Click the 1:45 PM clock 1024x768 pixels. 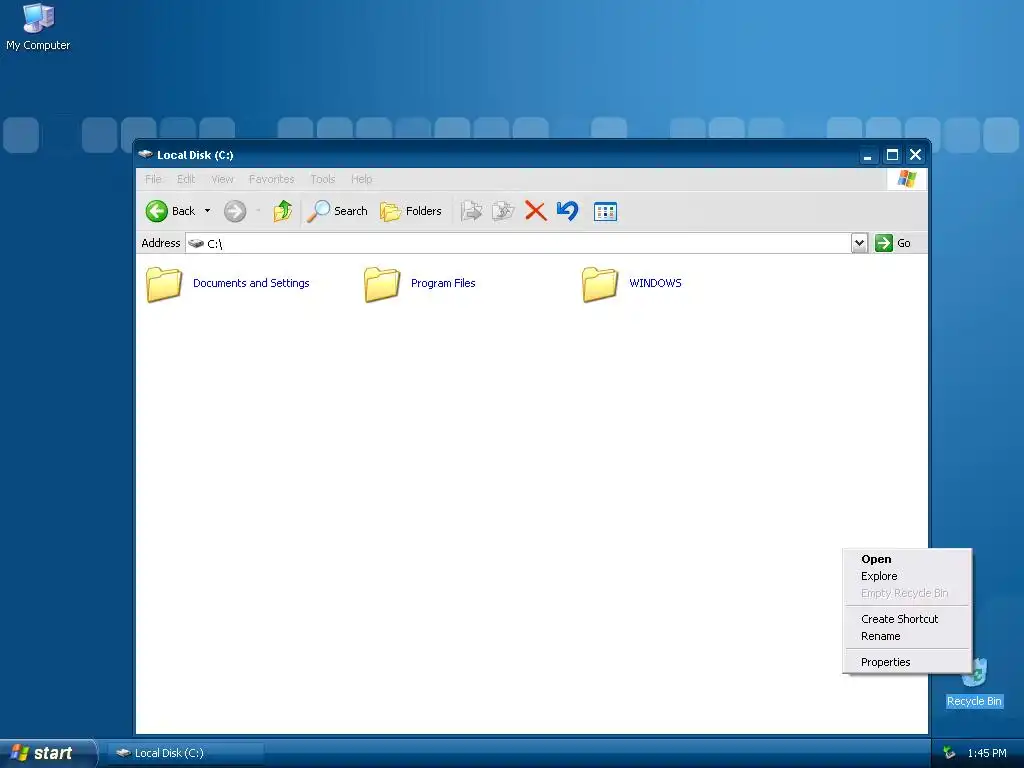pos(987,753)
